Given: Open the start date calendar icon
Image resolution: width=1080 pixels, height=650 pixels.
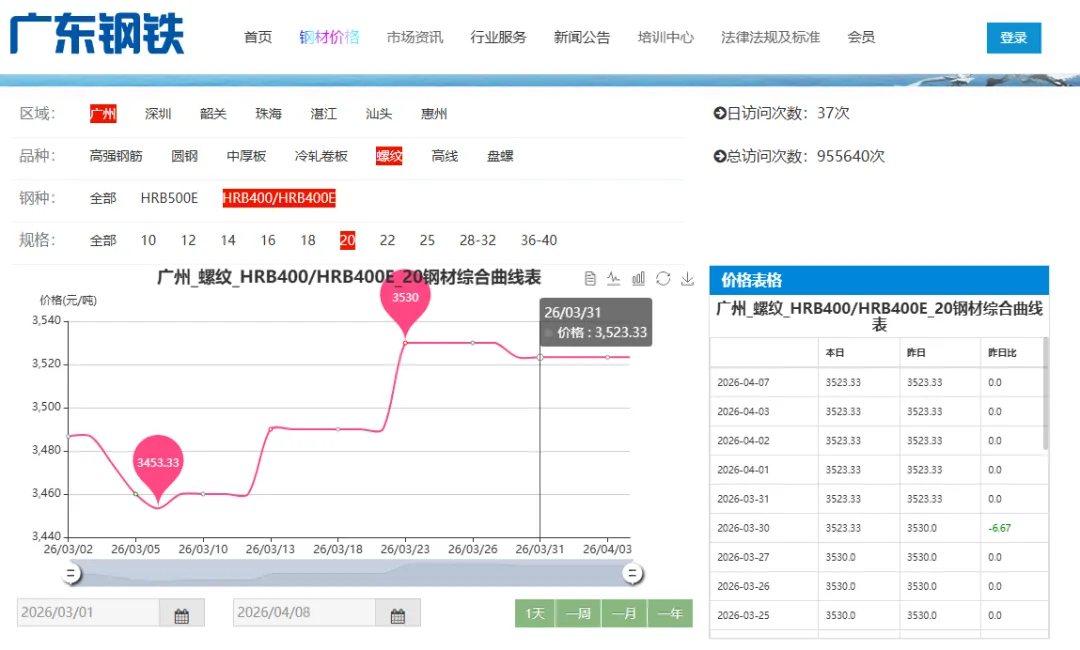Looking at the screenshot, I should pyautogui.click(x=182, y=614).
